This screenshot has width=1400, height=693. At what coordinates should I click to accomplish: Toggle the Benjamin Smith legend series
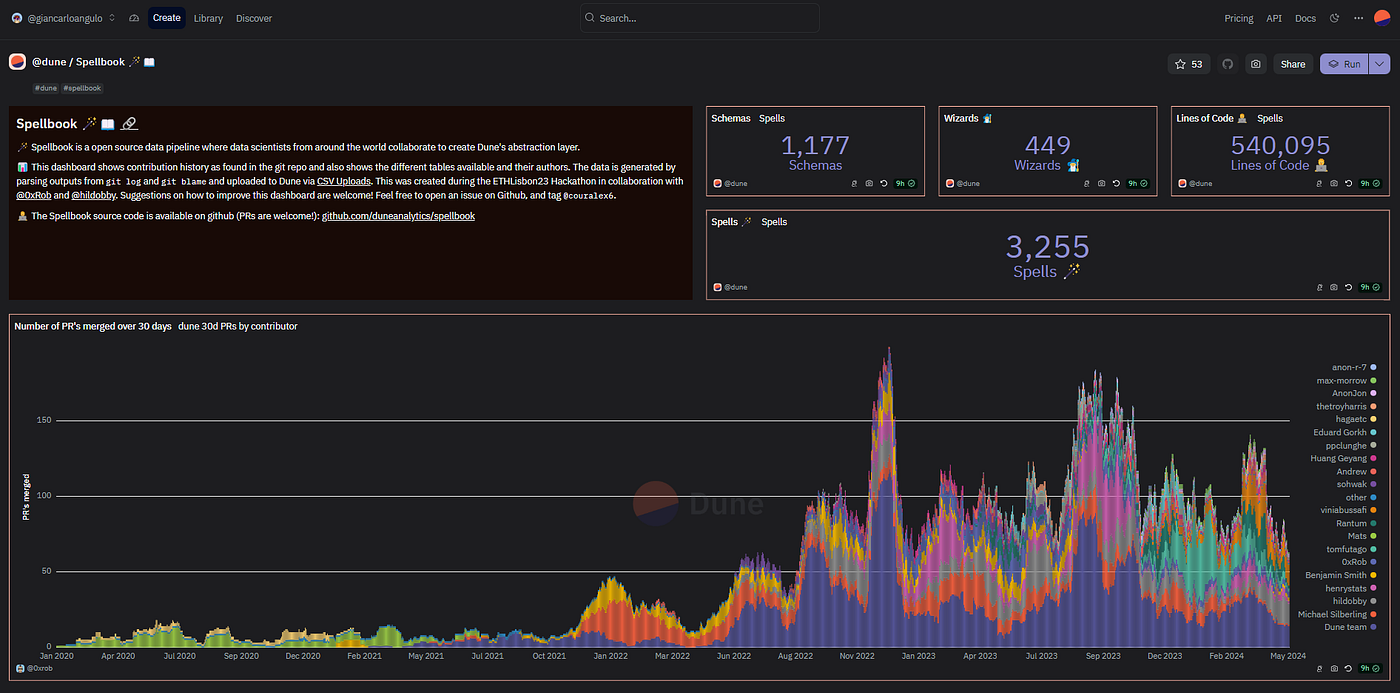coord(1341,576)
